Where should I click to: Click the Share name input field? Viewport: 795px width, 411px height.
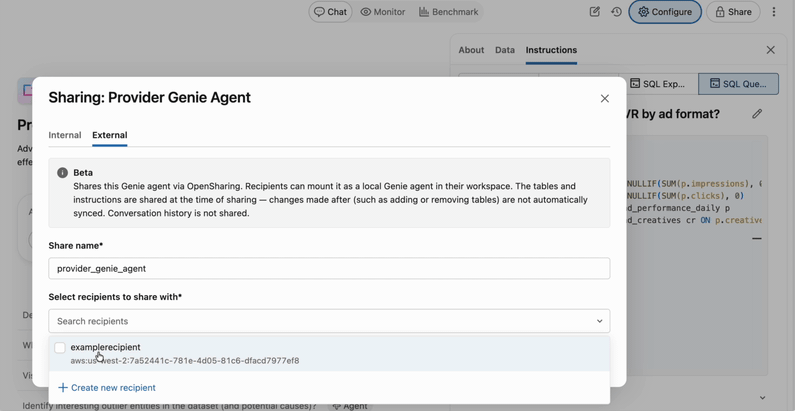point(329,269)
